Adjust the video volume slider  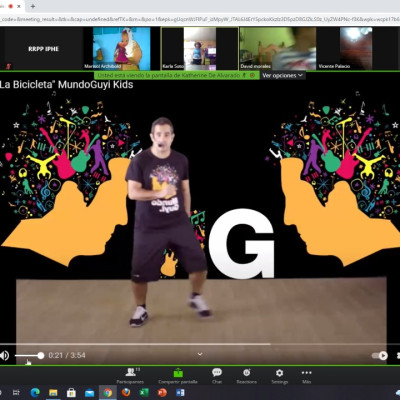click(29, 356)
